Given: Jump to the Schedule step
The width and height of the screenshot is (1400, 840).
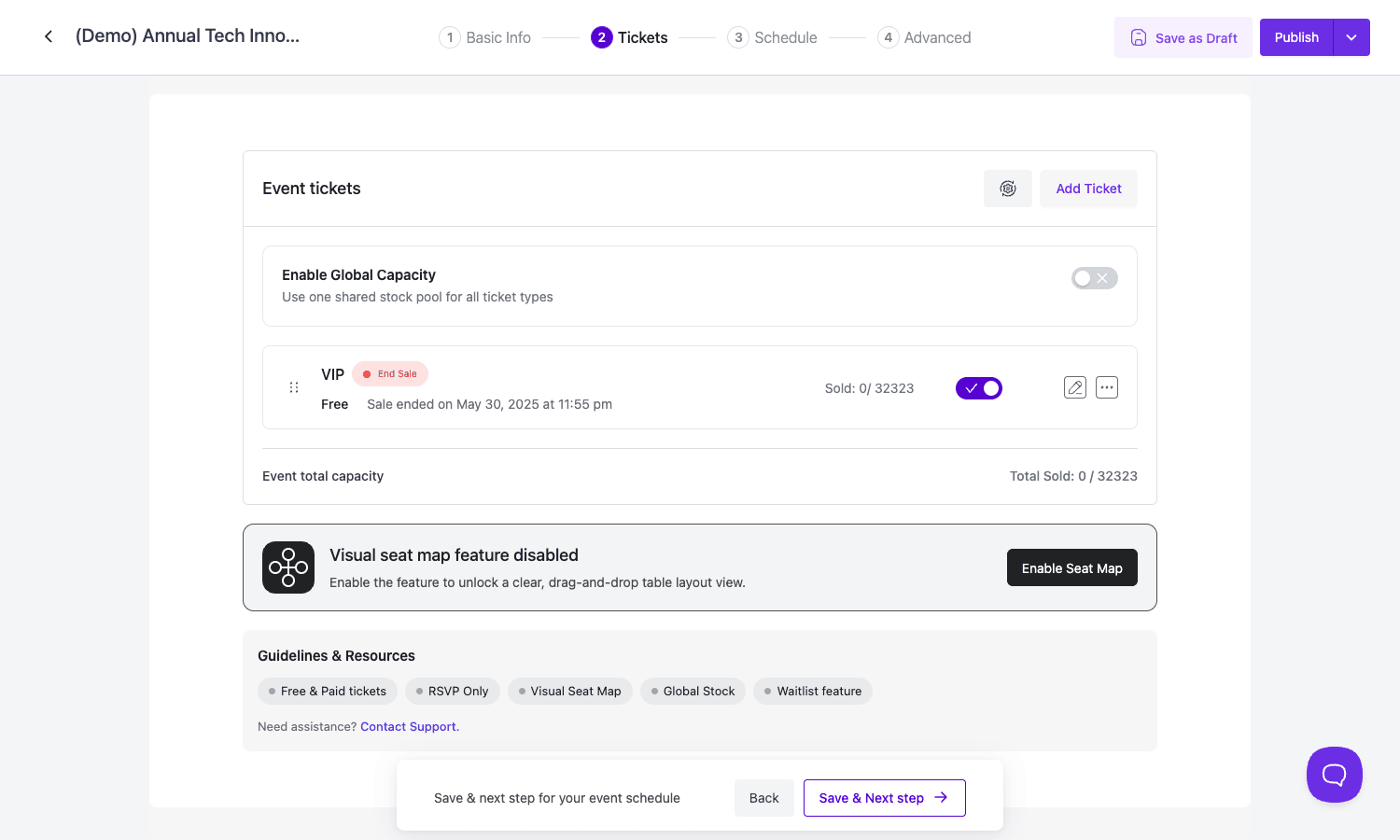Looking at the screenshot, I should [x=773, y=37].
